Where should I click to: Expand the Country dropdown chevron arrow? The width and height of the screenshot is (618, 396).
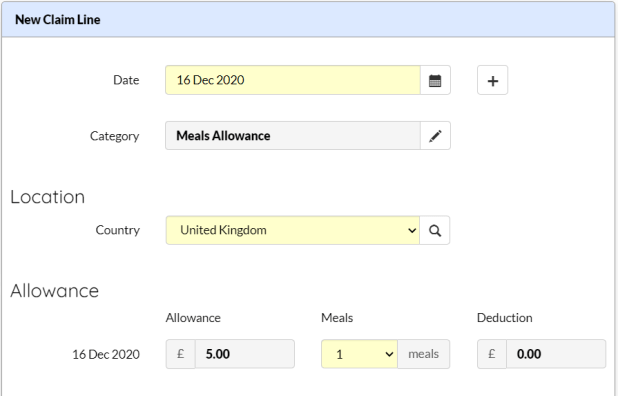pyautogui.click(x=412, y=231)
